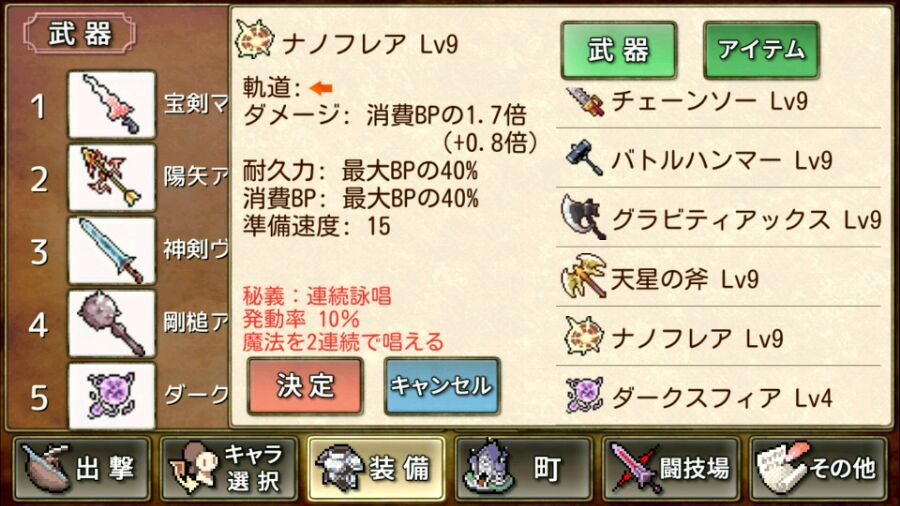Select weapon slot 3 blue sword icon
This screenshot has width=900, height=506.
(x=111, y=250)
